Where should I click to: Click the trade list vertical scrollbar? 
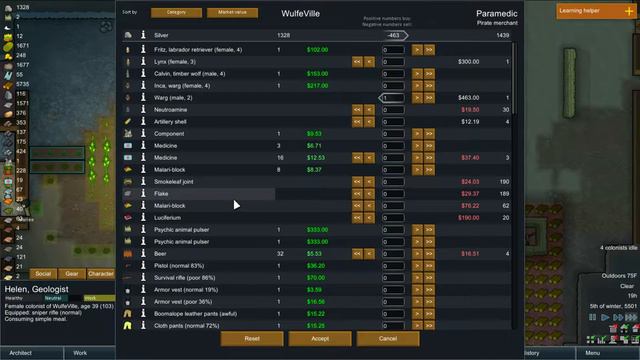pos(513,78)
